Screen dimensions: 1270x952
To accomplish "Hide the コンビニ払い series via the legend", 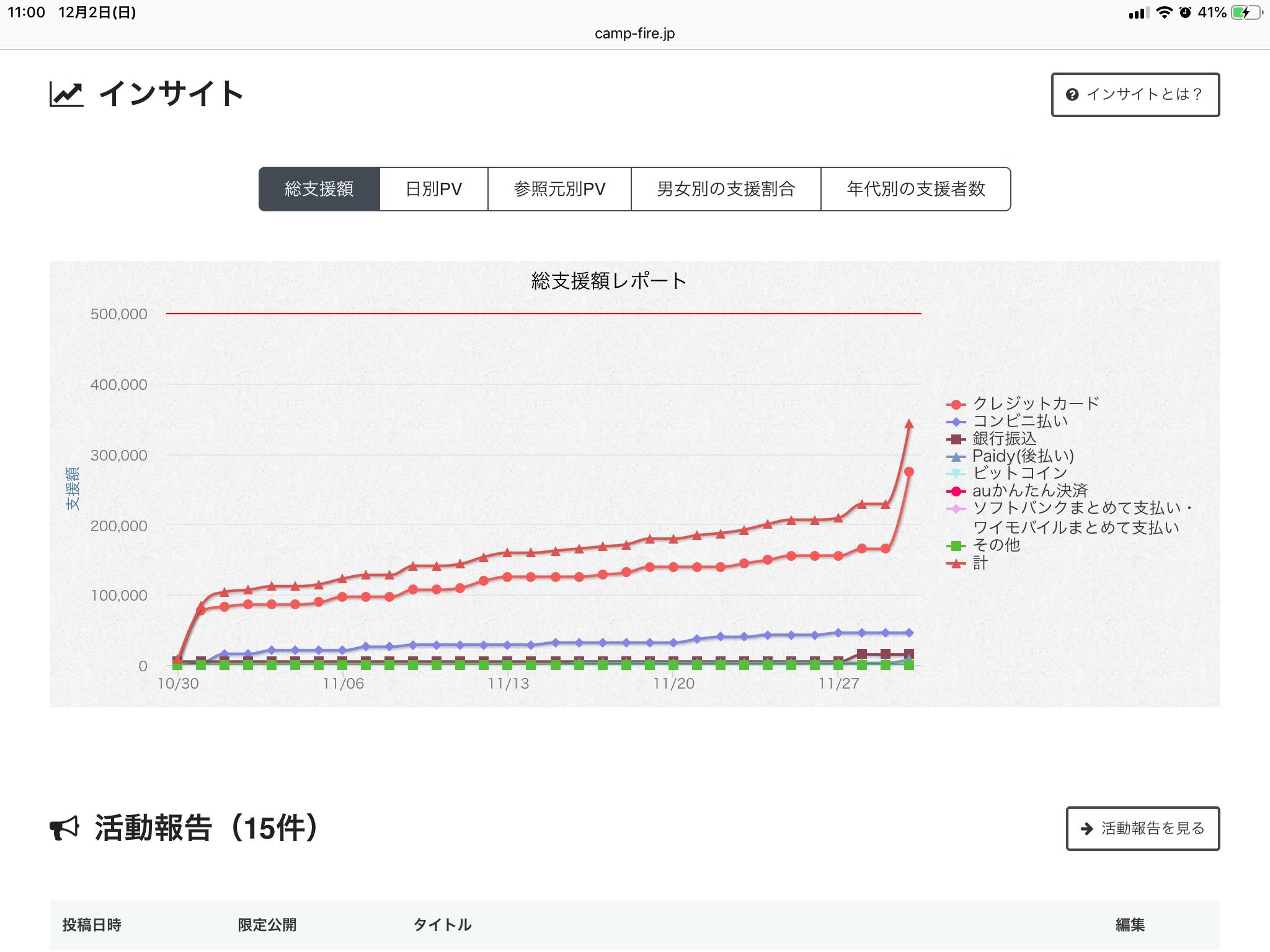I will coord(1019,421).
